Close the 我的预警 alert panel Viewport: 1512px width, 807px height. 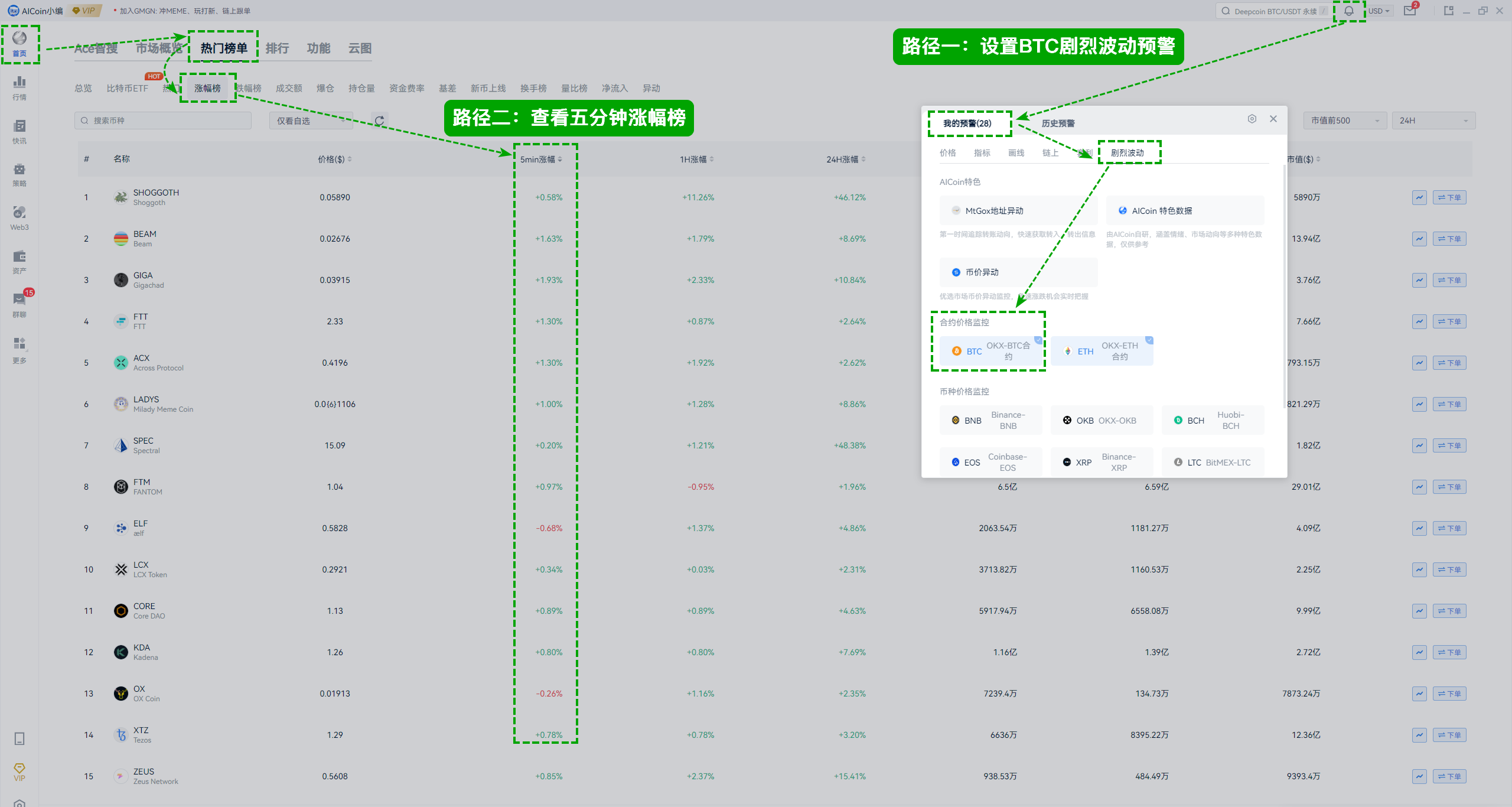(1273, 119)
